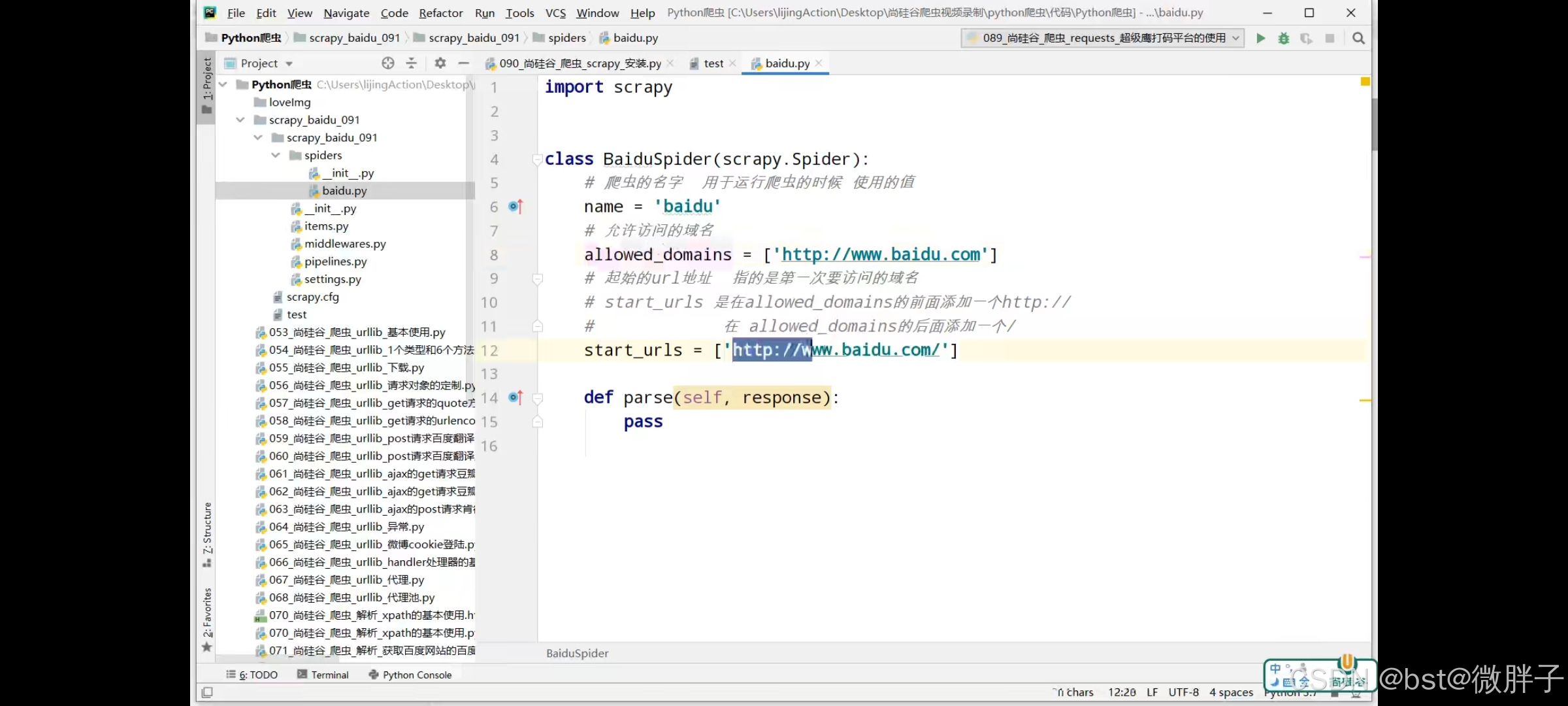Viewport: 1568px width, 706px height.
Task: Select 067_尚硅谷_爬虫_urllib_代理.py file
Action: click(340, 580)
